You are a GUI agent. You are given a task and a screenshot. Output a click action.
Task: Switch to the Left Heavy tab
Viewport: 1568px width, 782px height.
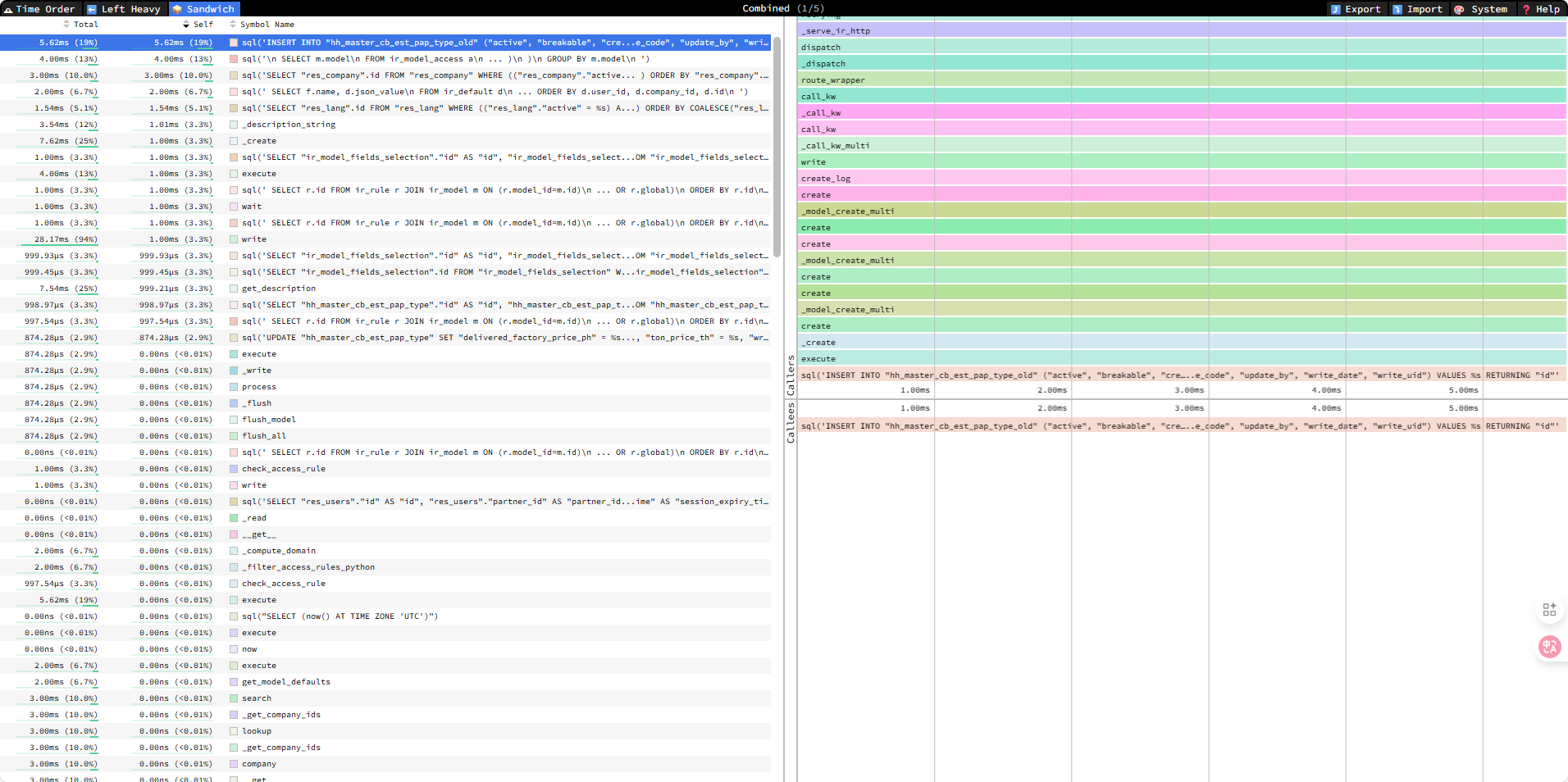point(130,9)
